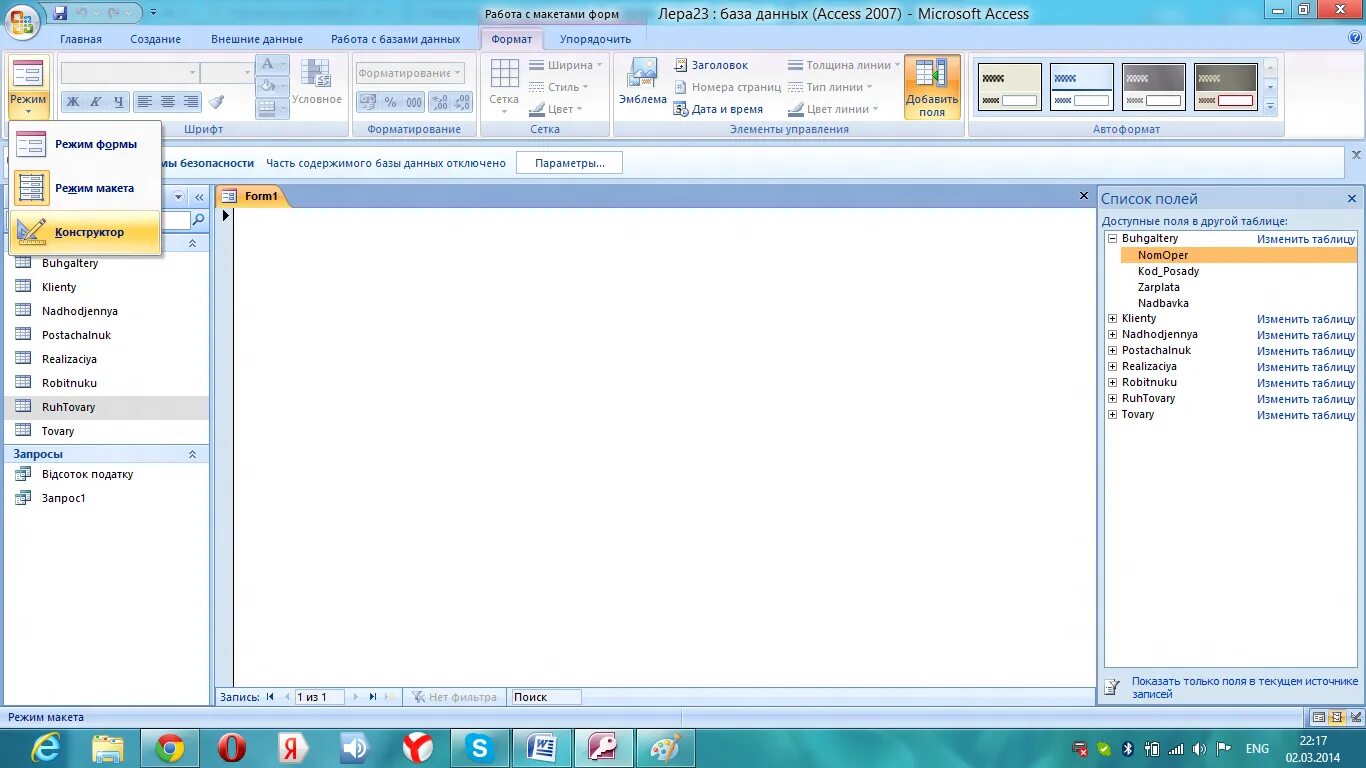Screen dimensions: 1366x768
Task: Open gridline Цвет dropdown
Action: [x=558, y=109]
